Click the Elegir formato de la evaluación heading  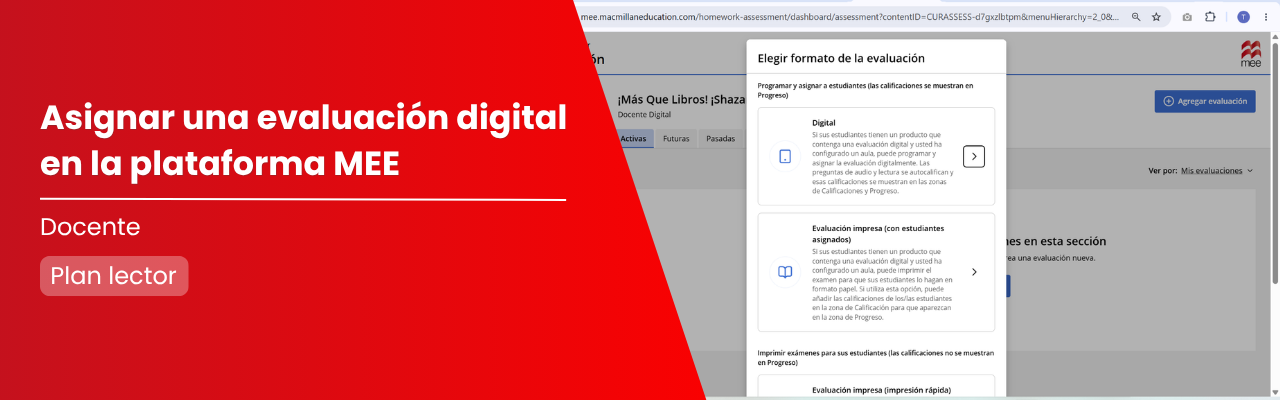click(841, 59)
